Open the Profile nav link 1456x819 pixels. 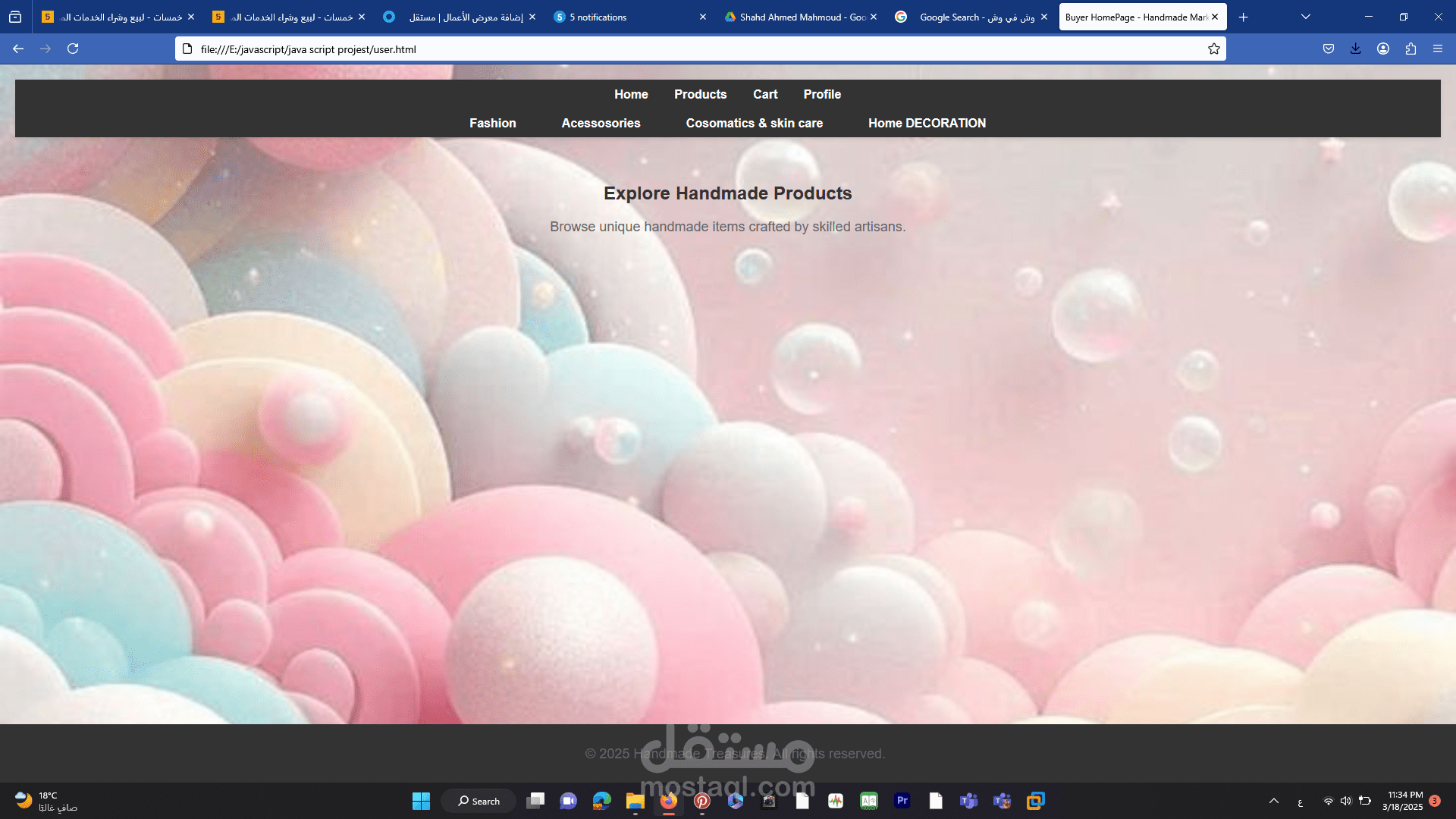(822, 94)
